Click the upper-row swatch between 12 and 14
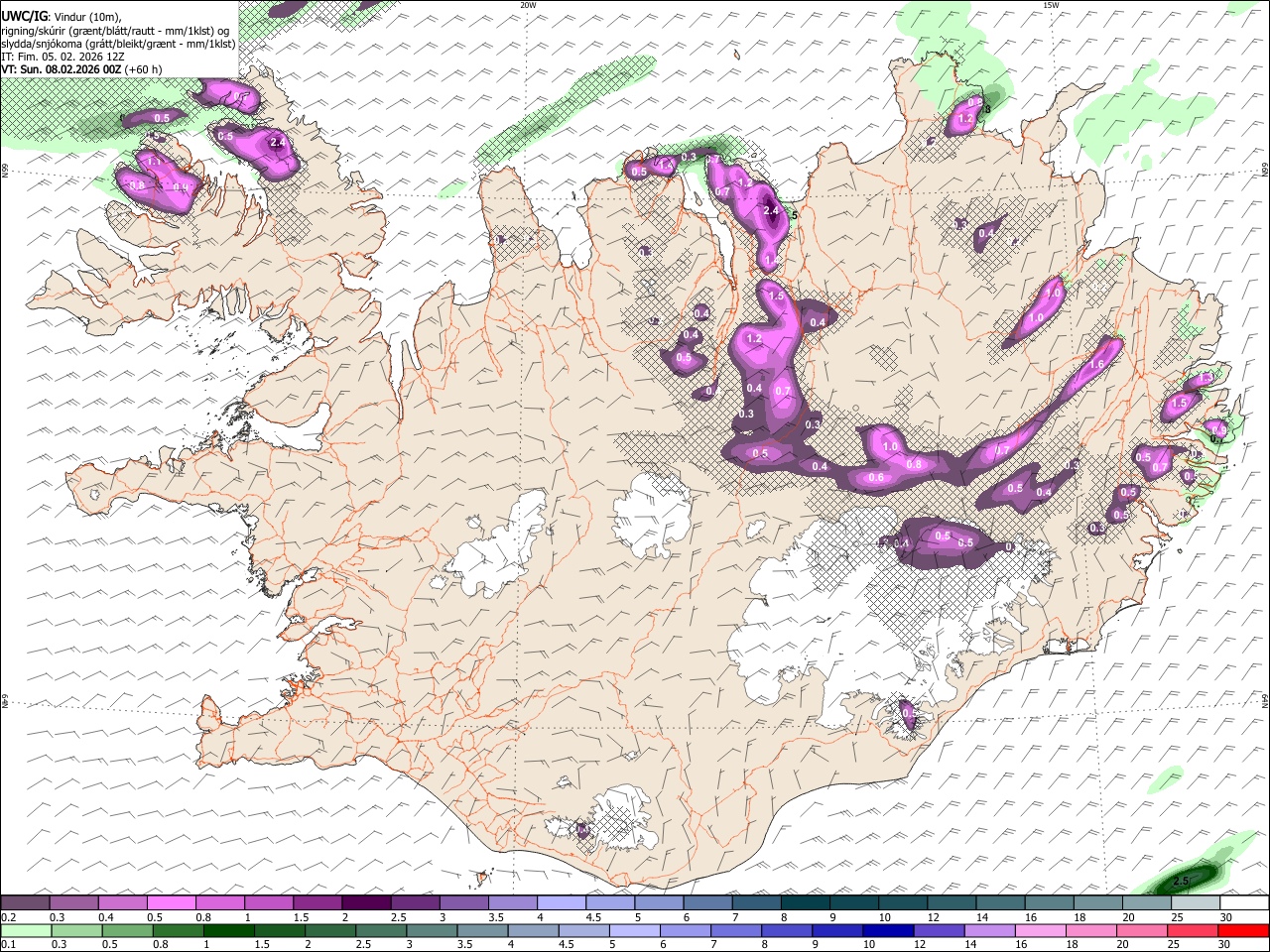 pos(952,903)
